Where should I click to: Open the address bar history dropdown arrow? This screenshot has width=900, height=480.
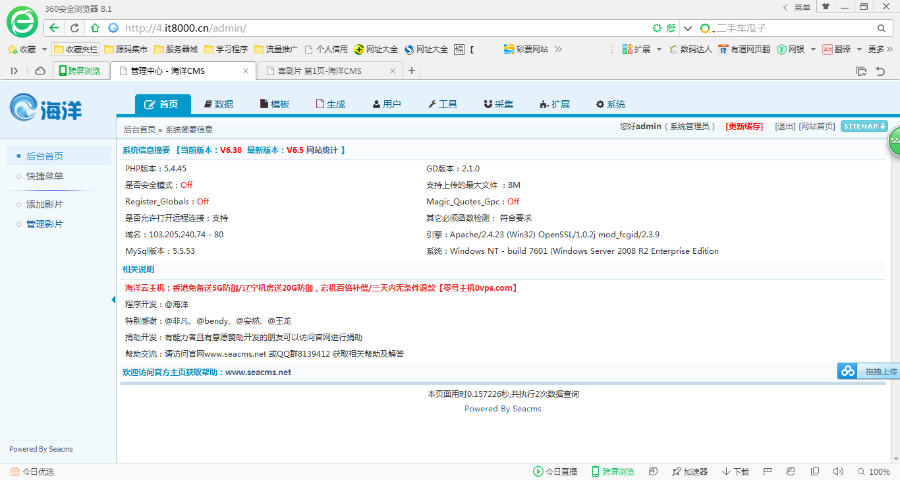coord(688,28)
